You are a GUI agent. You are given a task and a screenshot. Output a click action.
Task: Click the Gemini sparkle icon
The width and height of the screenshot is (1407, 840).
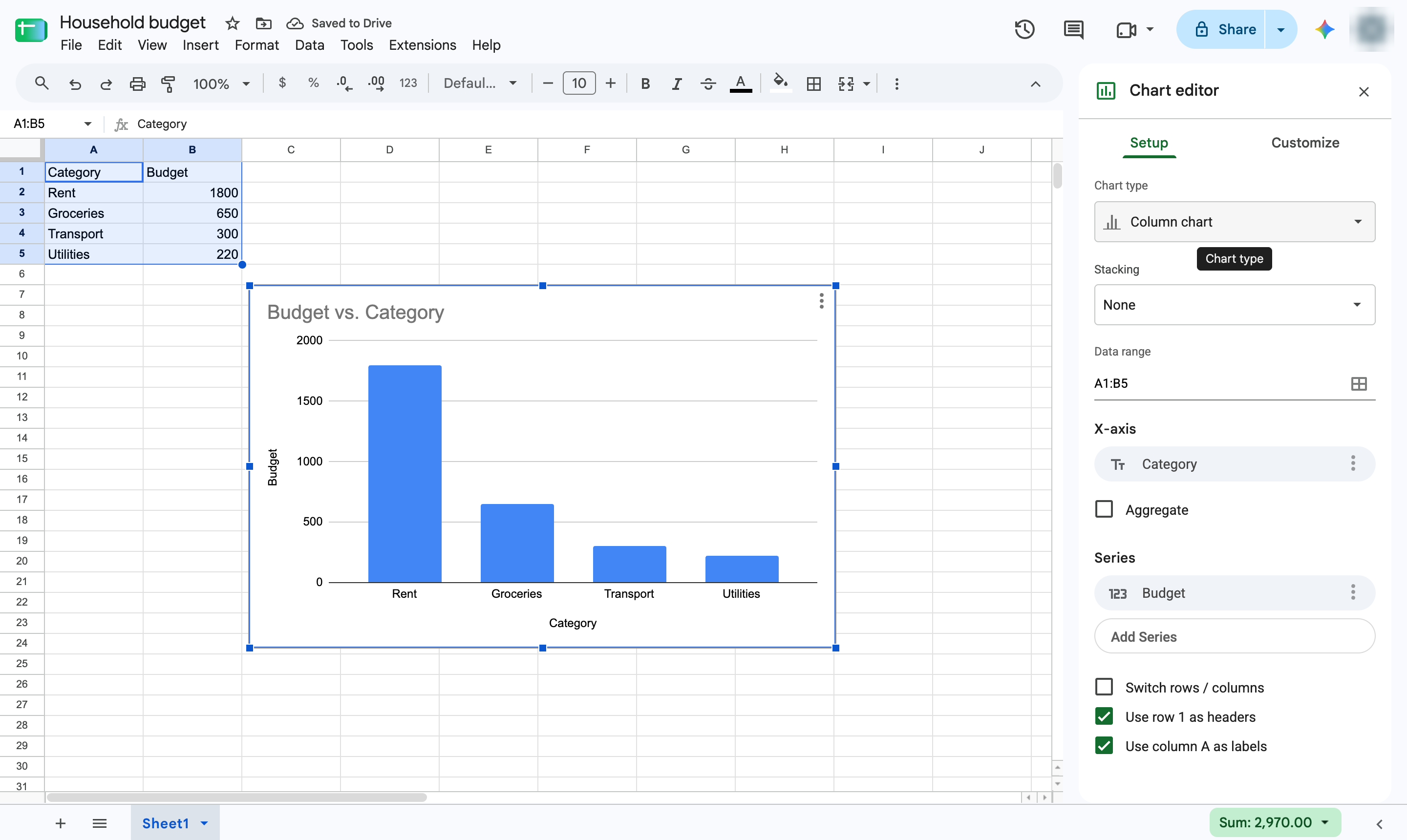[1325, 29]
